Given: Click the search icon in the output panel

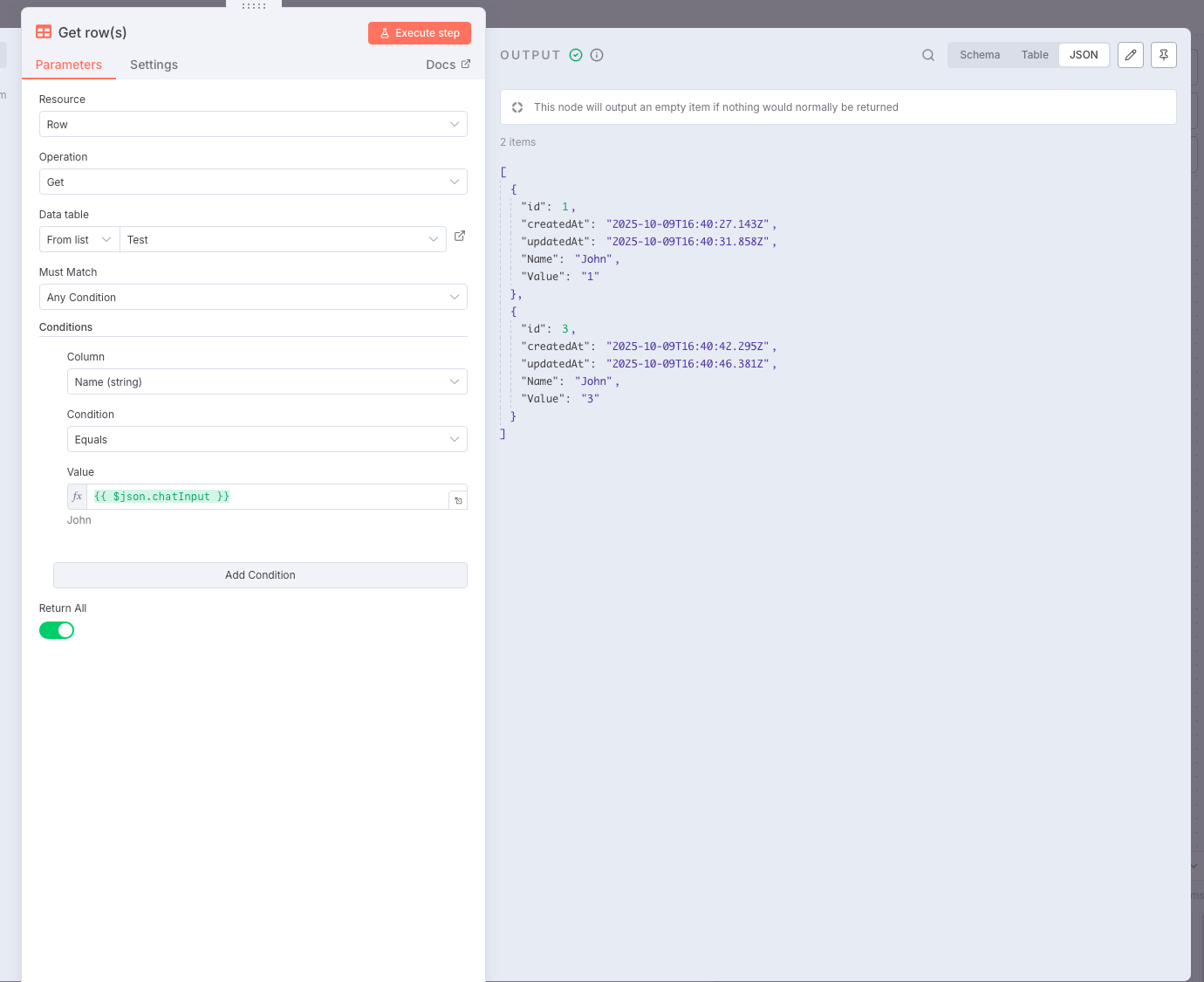Looking at the screenshot, I should (x=927, y=54).
